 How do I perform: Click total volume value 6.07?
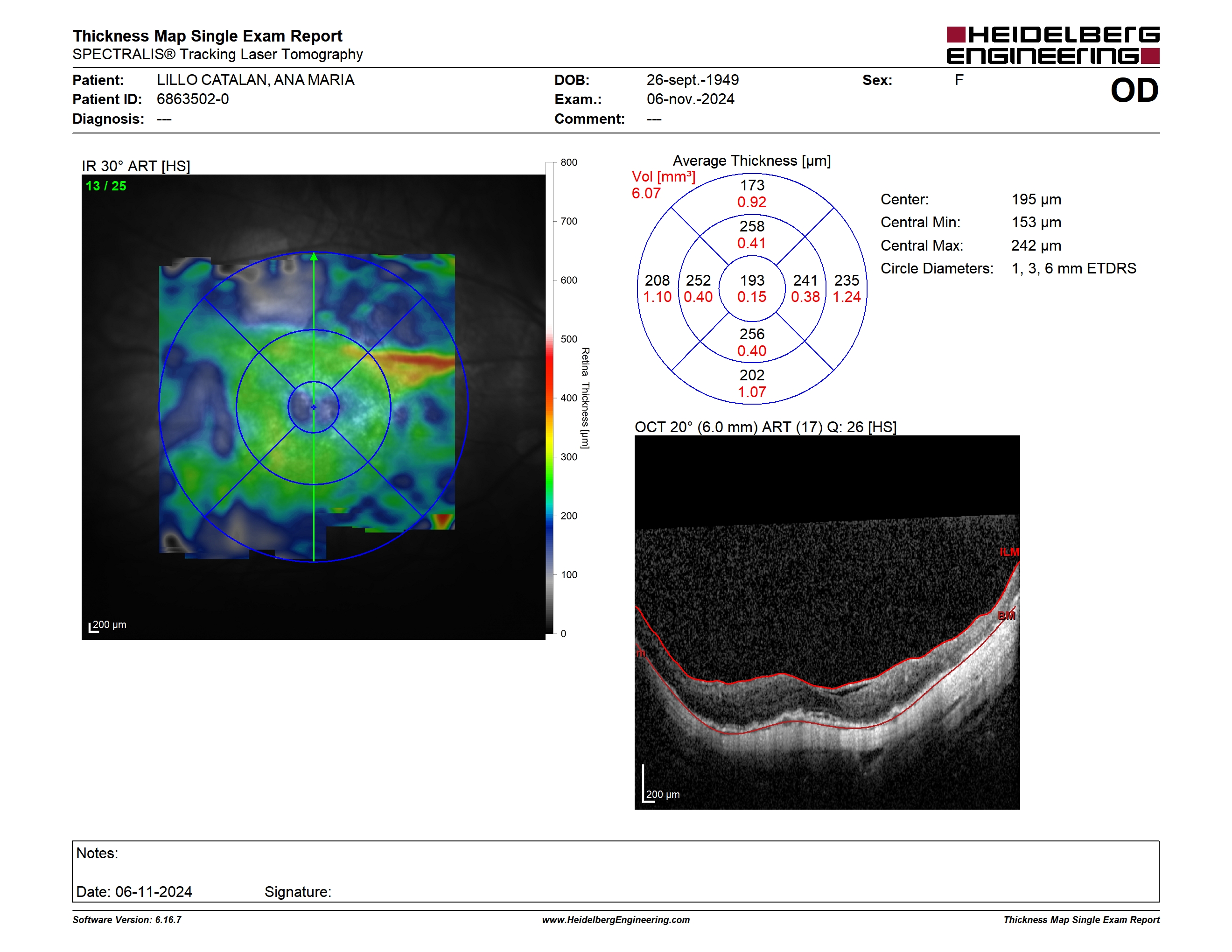click(x=646, y=194)
